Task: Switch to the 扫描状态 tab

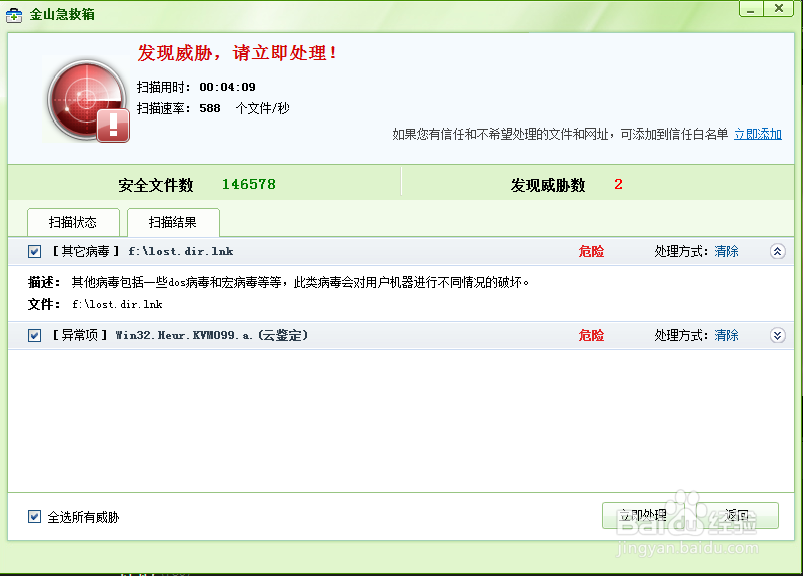Action: (x=72, y=221)
